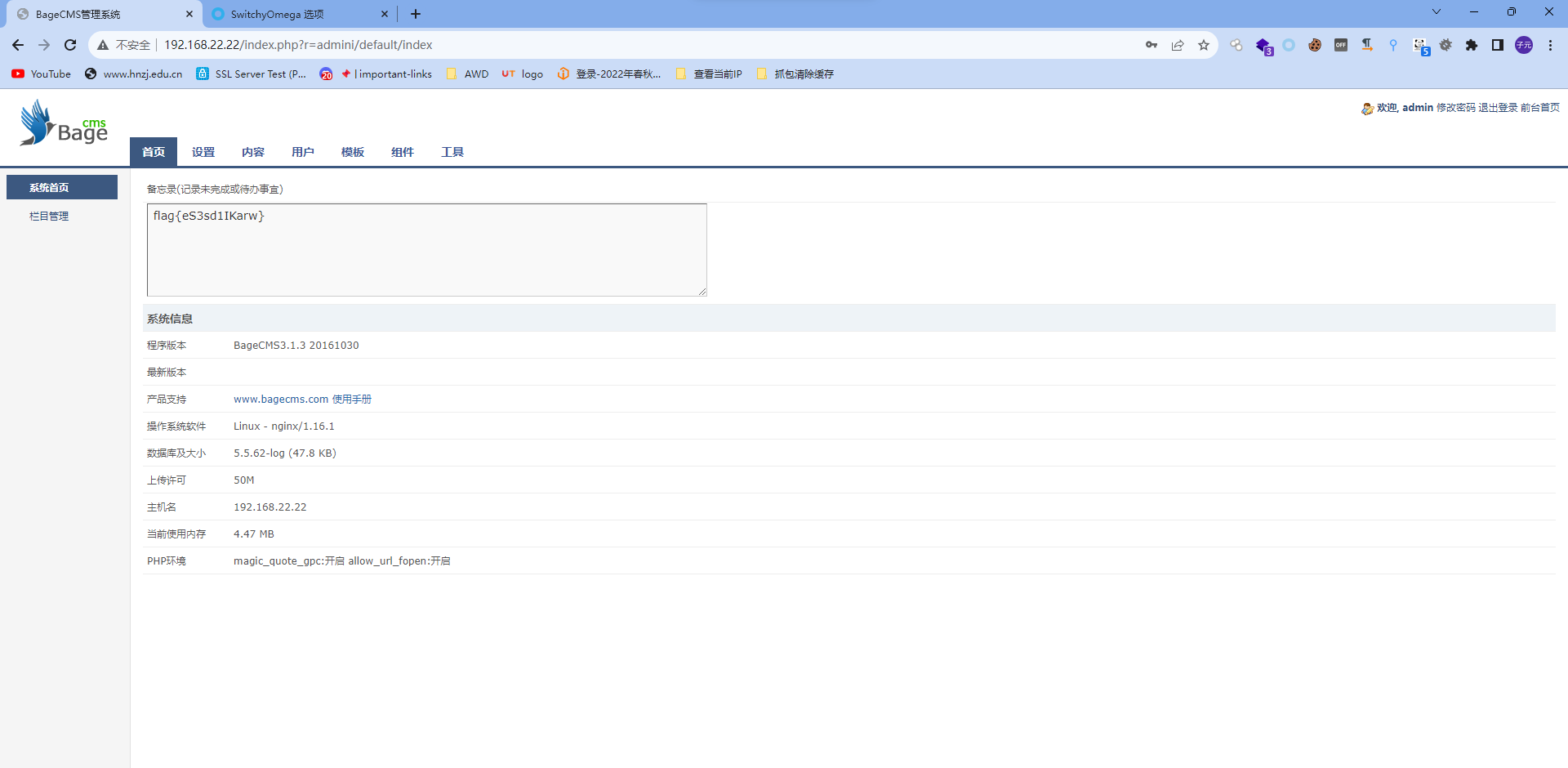Close the SwitchyOmega 选项 tab
The width and height of the screenshot is (1568, 768).
click(385, 14)
